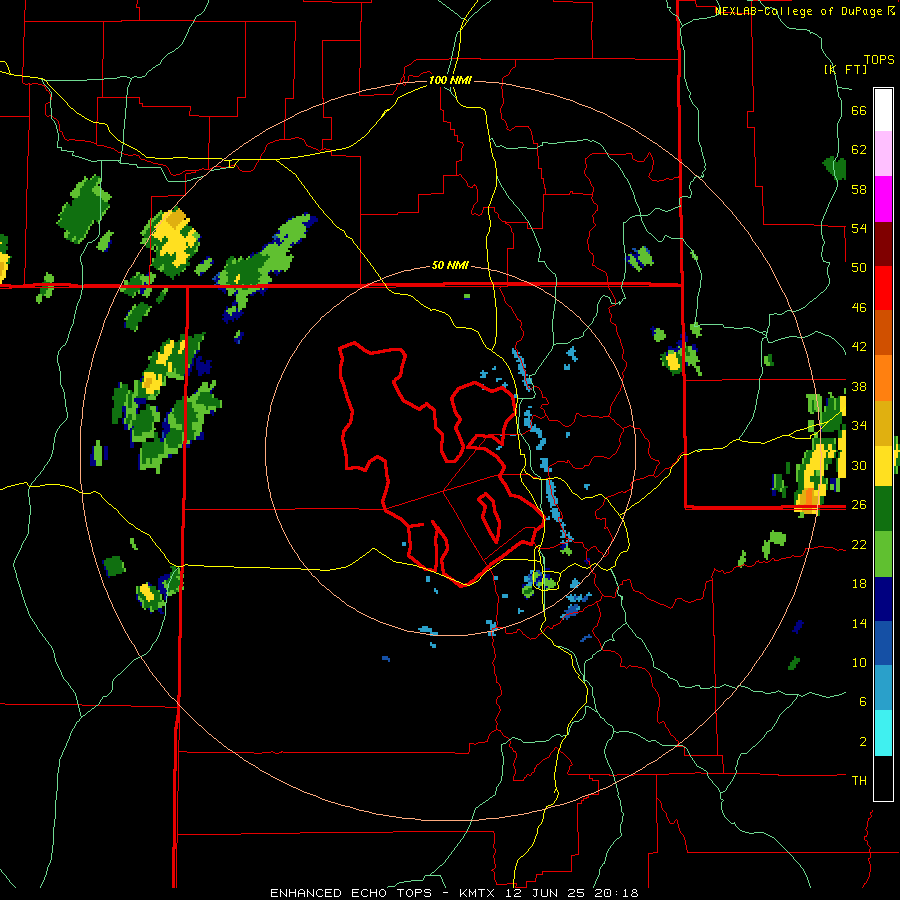Click the 42 value on the legend

(859, 347)
